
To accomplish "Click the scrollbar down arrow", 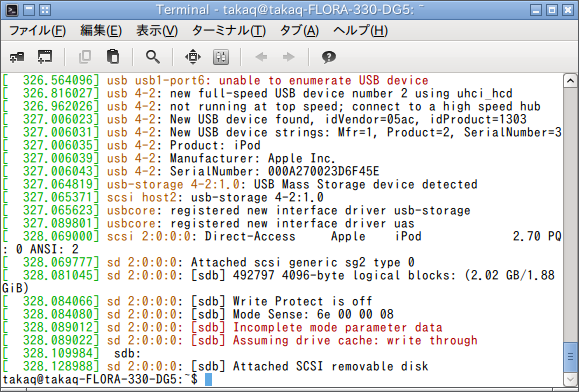I will pyautogui.click(x=570, y=379).
